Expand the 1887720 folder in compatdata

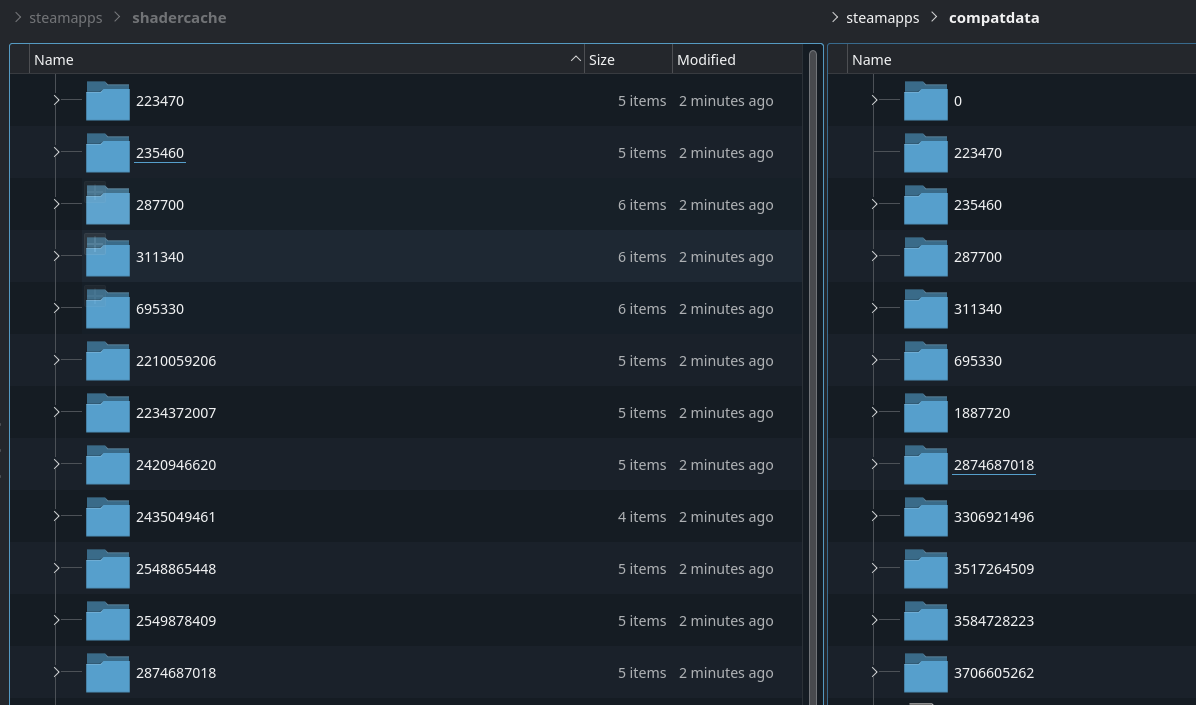click(x=874, y=411)
